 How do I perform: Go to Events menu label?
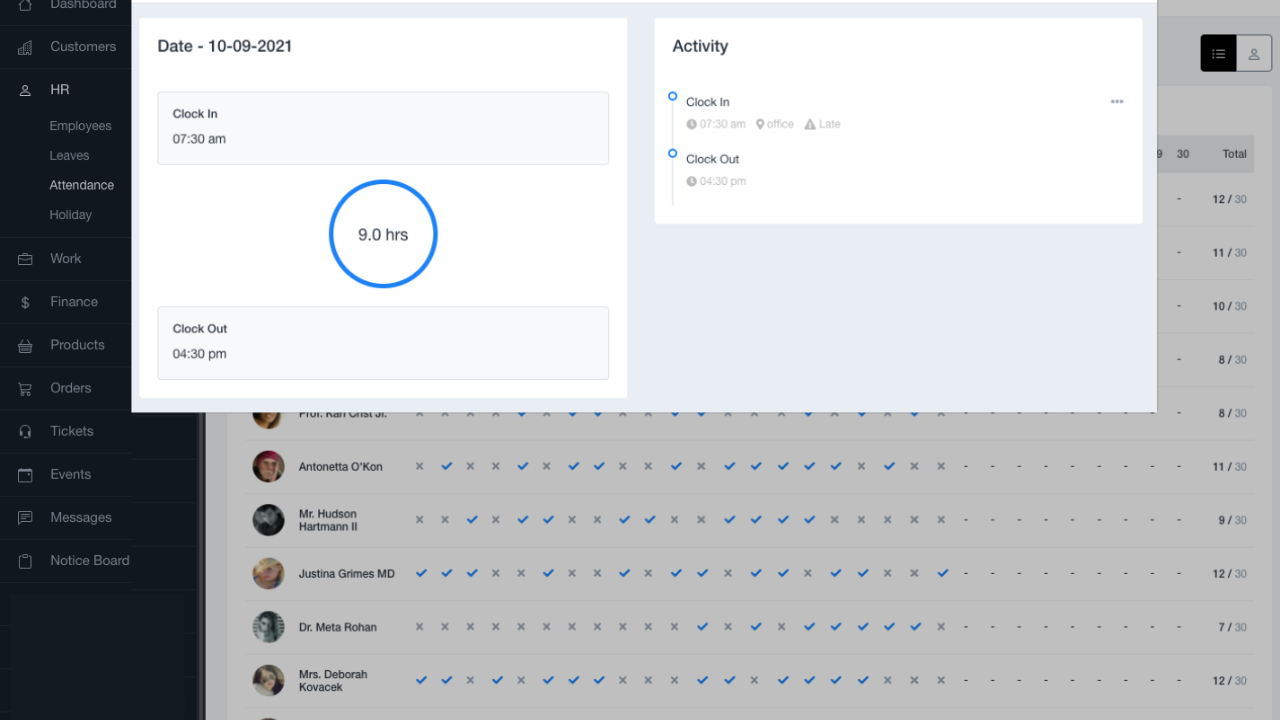[70, 474]
